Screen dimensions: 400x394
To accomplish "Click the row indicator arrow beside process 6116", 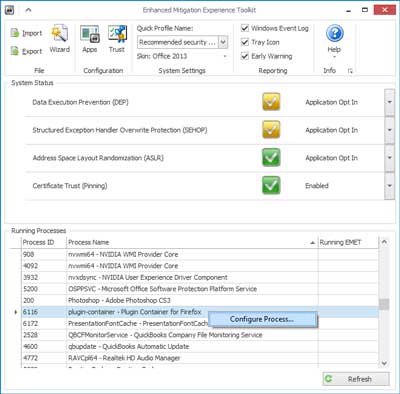I will click(x=16, y=312).
